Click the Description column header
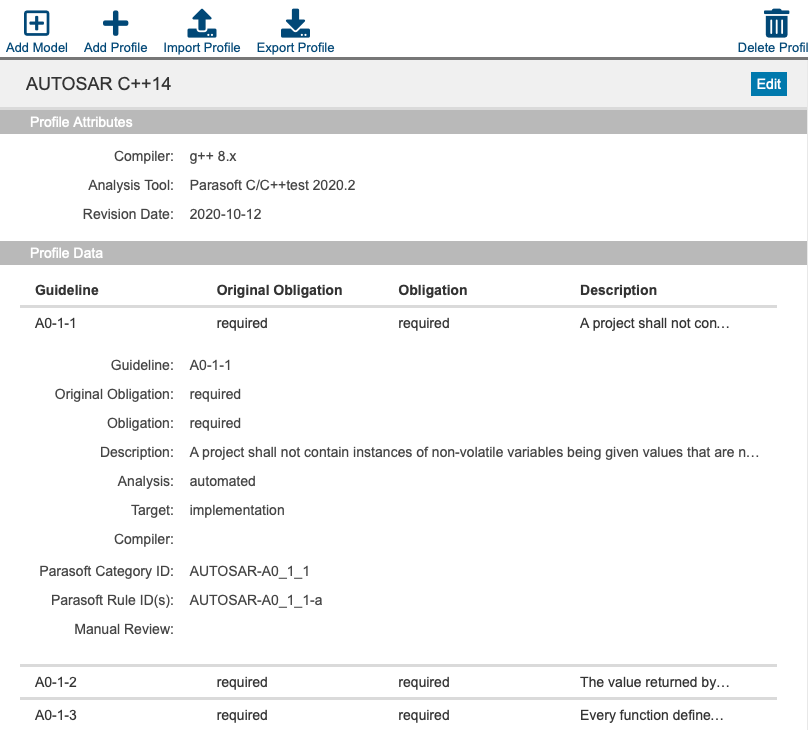 [x=618, y=290]
